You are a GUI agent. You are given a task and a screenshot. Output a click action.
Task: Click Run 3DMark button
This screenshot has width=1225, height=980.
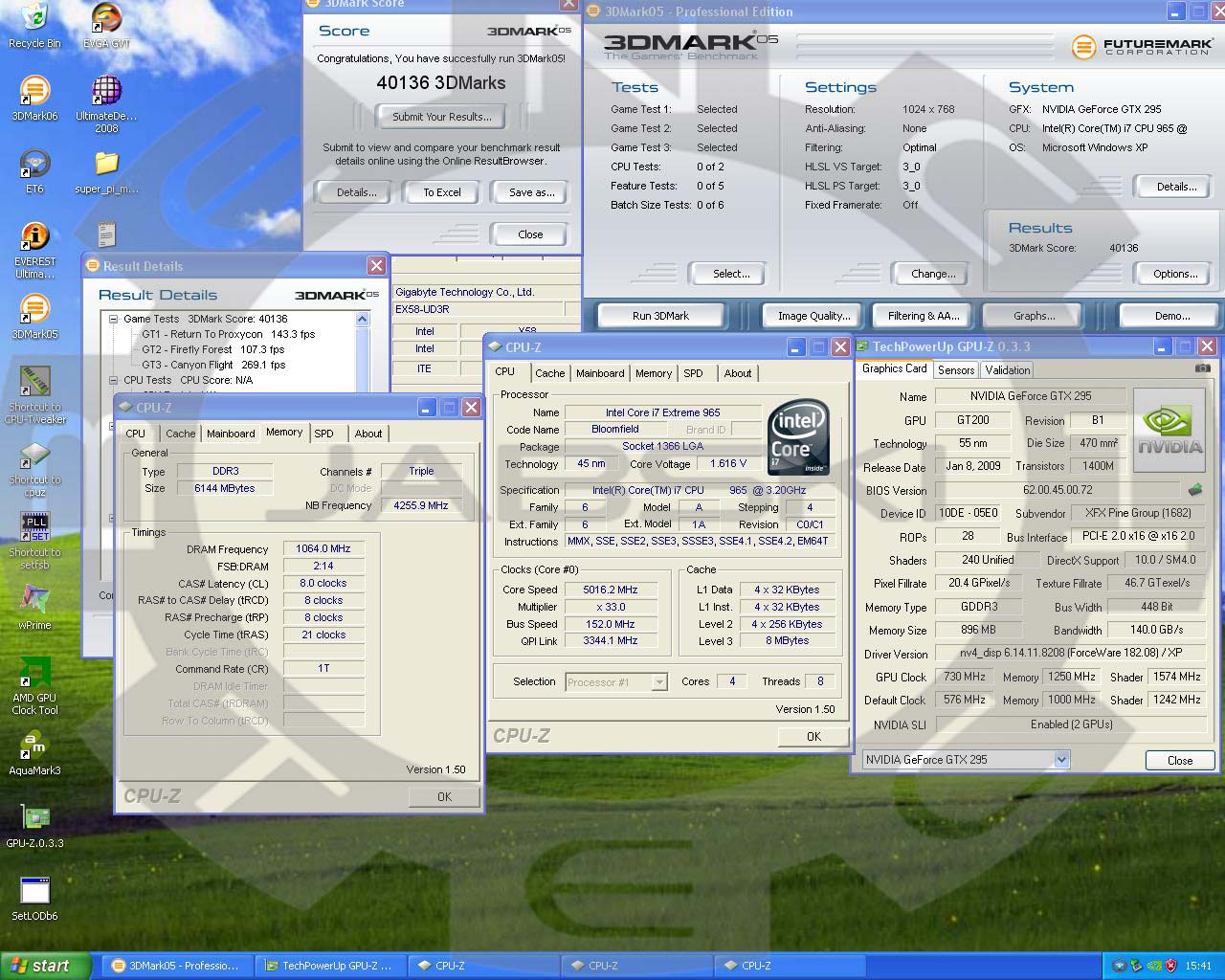(x=660, y=316)
